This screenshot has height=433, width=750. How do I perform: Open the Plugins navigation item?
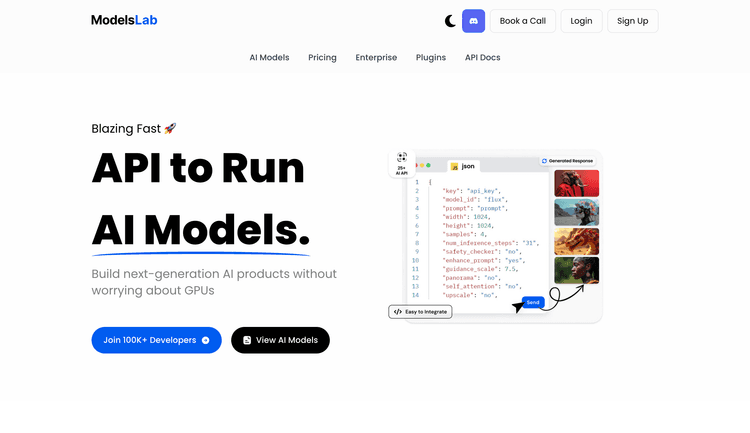pos(430,57)
